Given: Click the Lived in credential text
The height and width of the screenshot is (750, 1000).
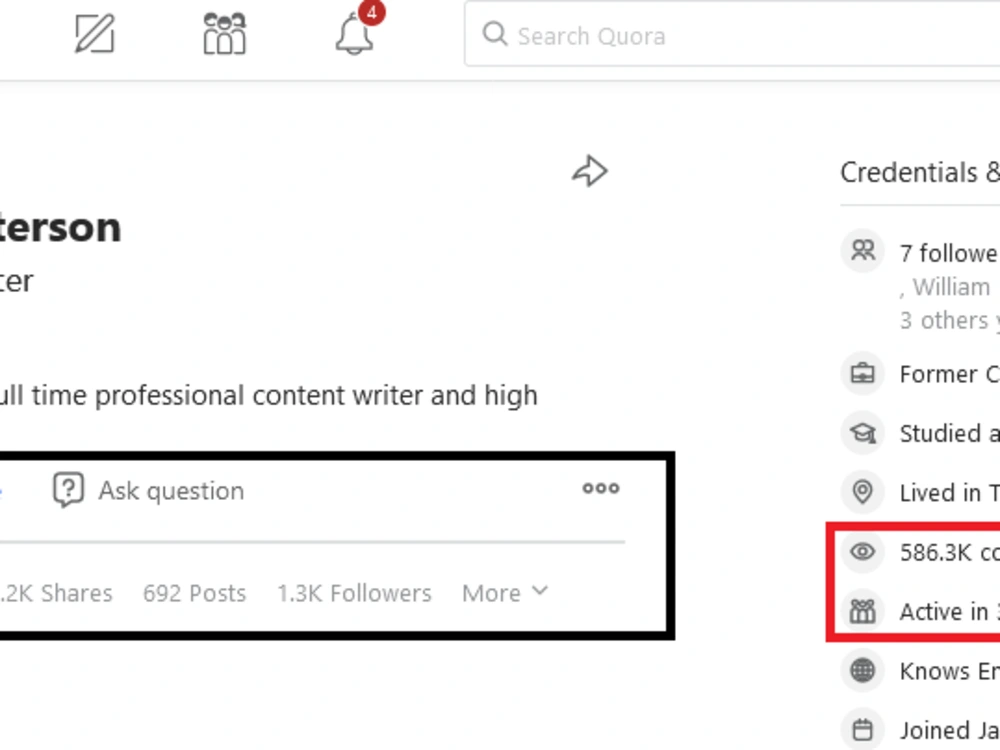Looking at the screenshot, I should (950, 492).
